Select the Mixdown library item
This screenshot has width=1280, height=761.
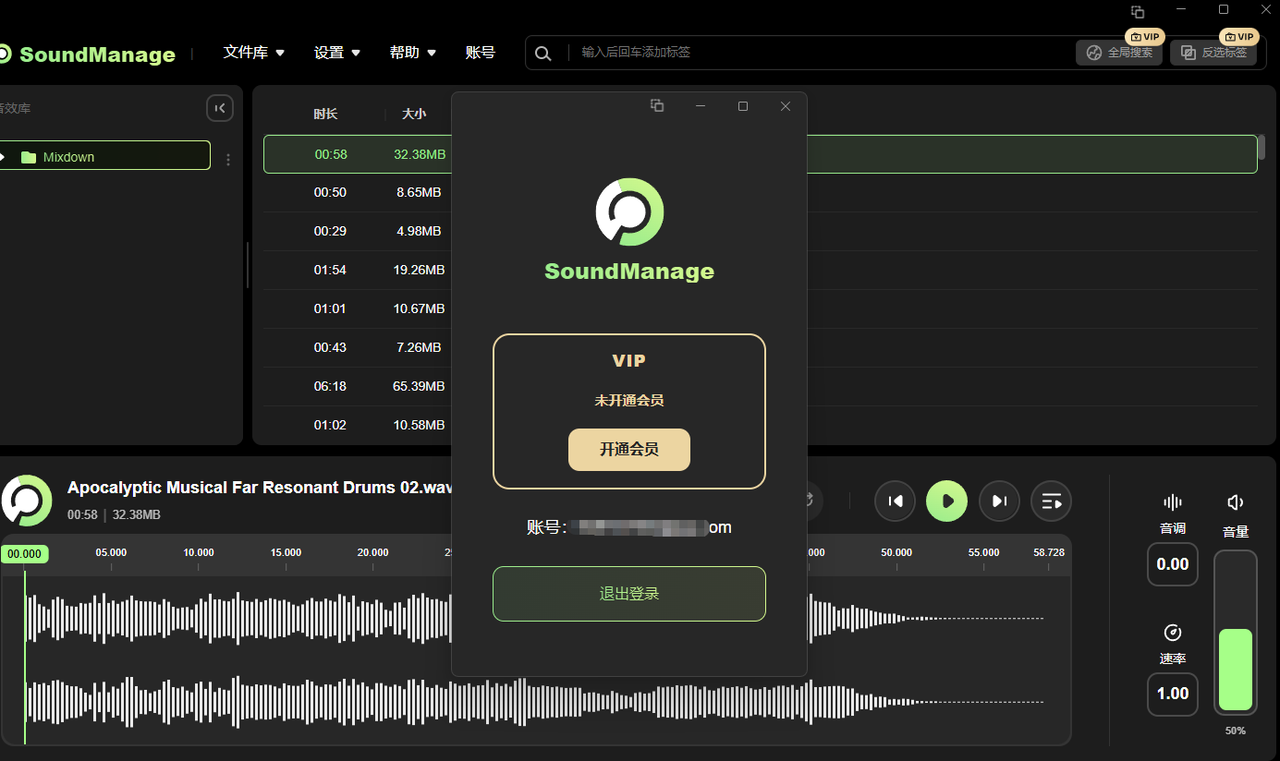tap(105, 156)
